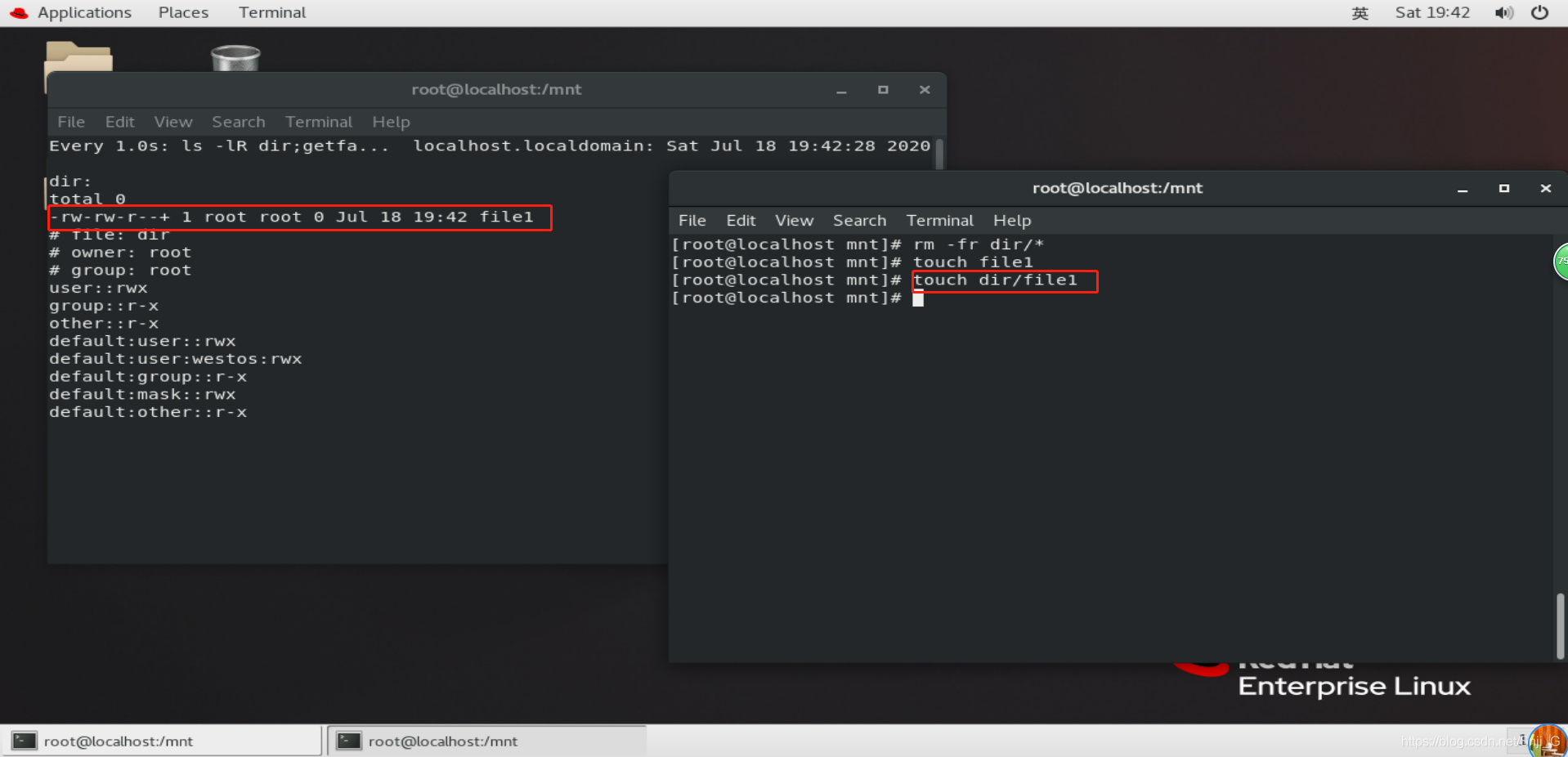Open Edit menu in front terminal window
The image size is (1568, 757).
tap(741, 221)
